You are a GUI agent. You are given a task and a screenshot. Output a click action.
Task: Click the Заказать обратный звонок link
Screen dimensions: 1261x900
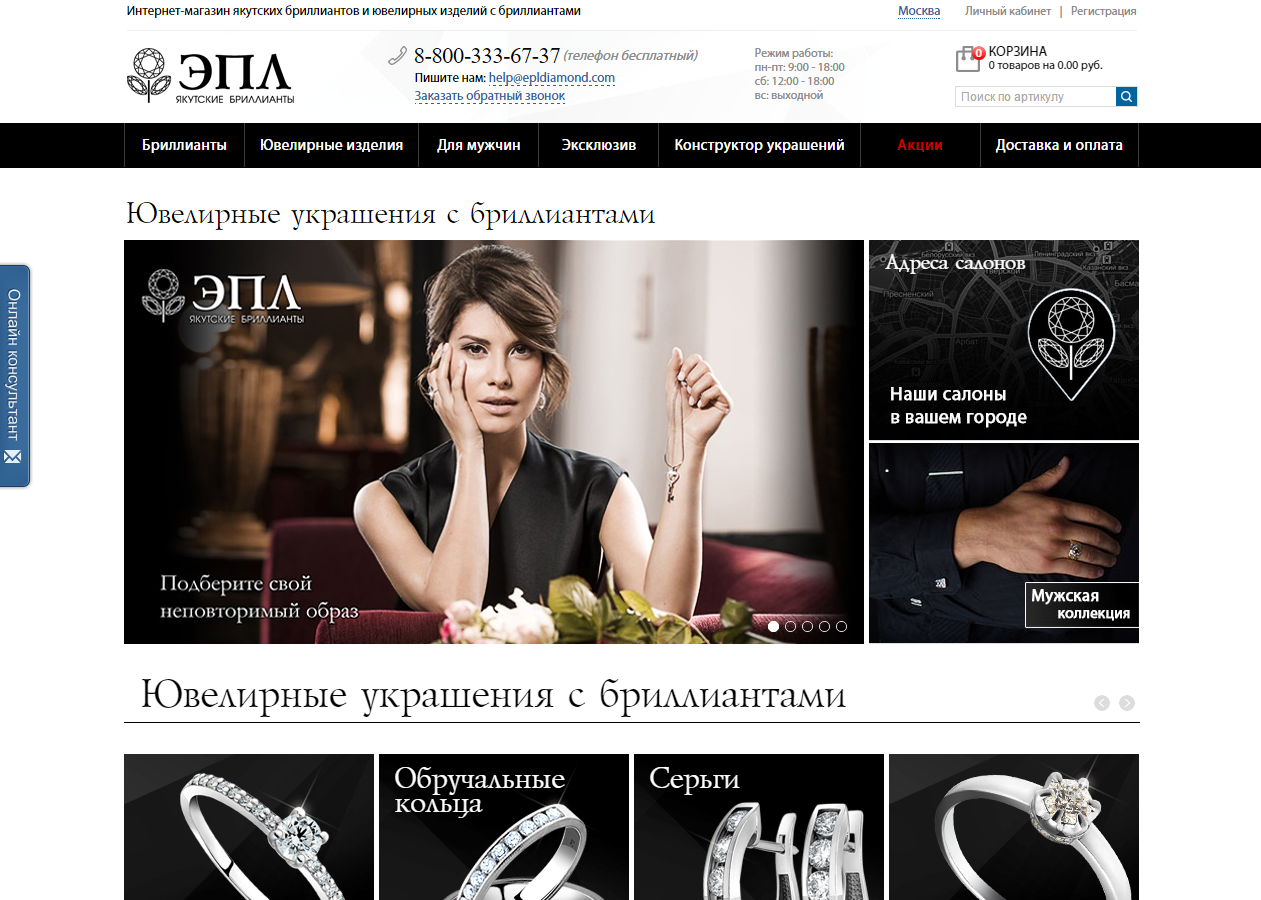click(490, 96)
